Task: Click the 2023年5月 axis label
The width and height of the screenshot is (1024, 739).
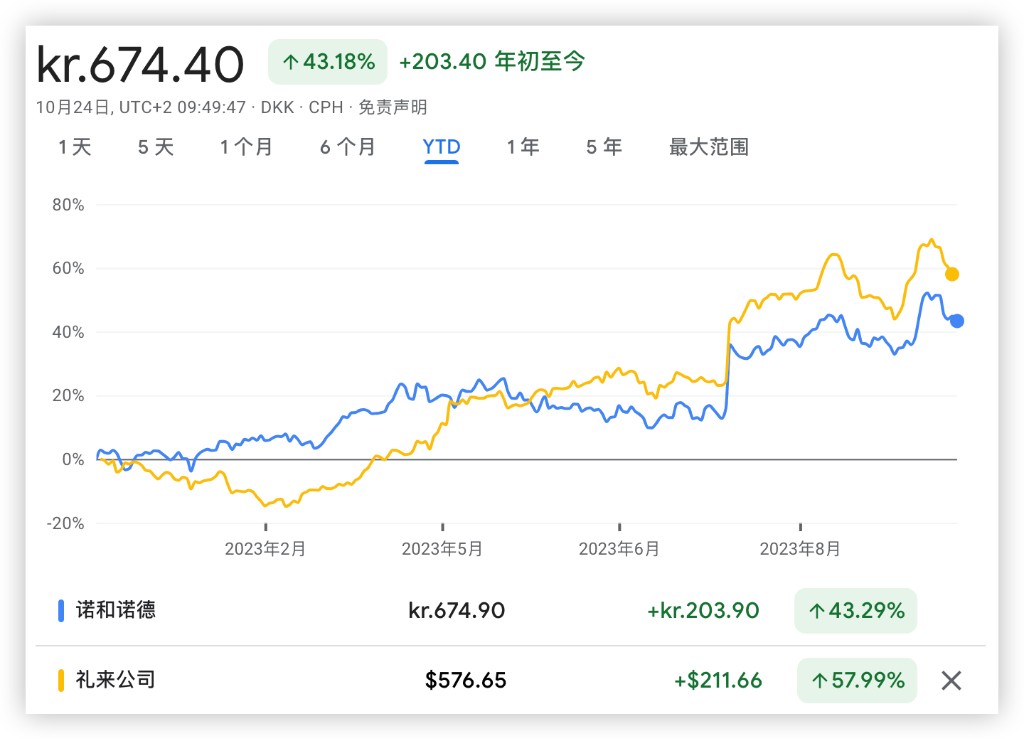Action: click(442, 549)
